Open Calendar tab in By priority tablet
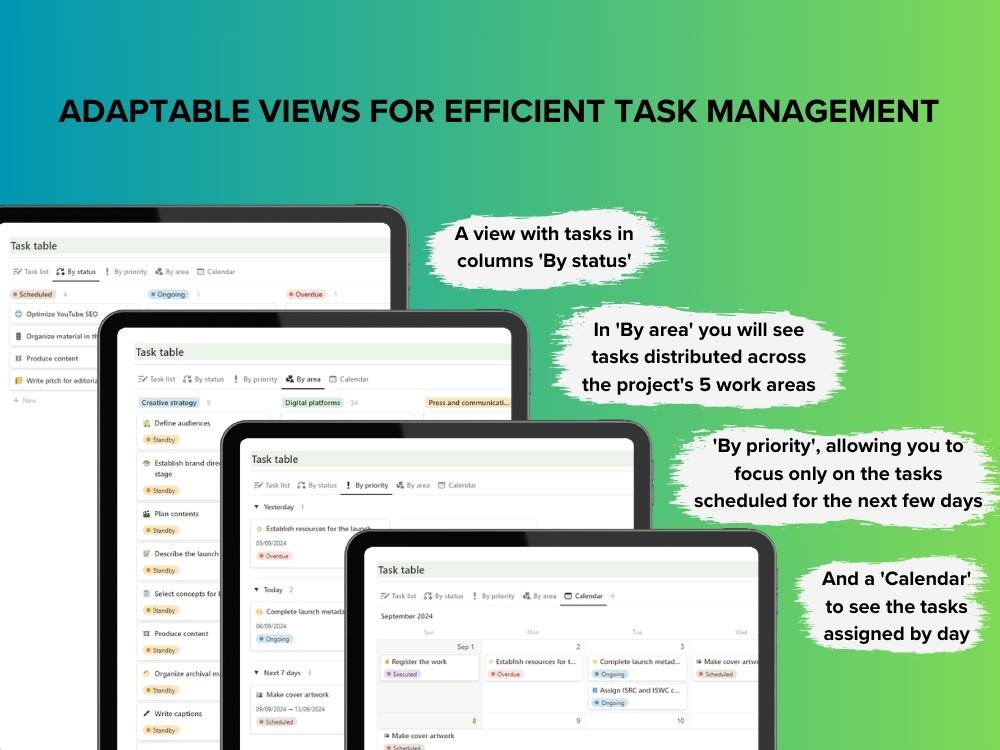1000x750 pixels. point(457,485)
